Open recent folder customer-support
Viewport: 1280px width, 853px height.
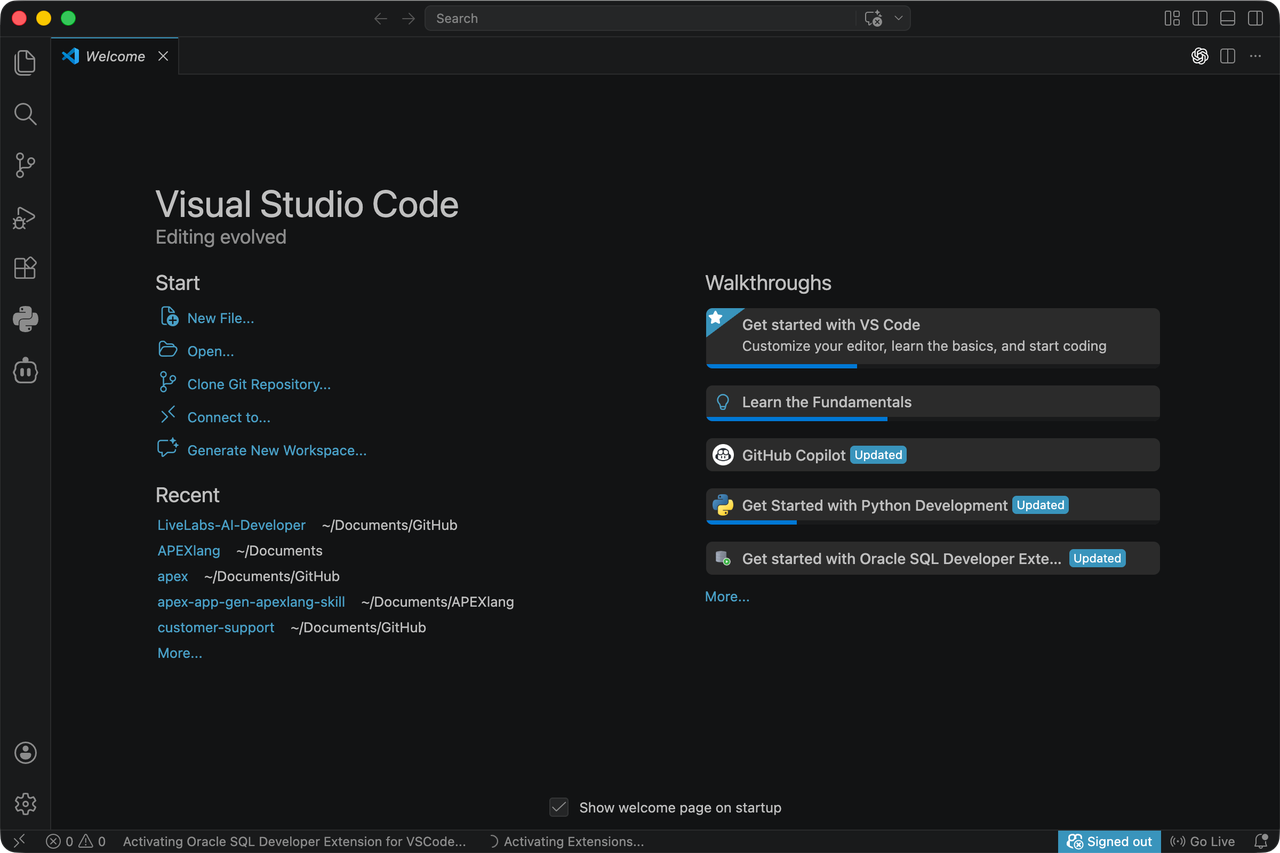(215, 628)
